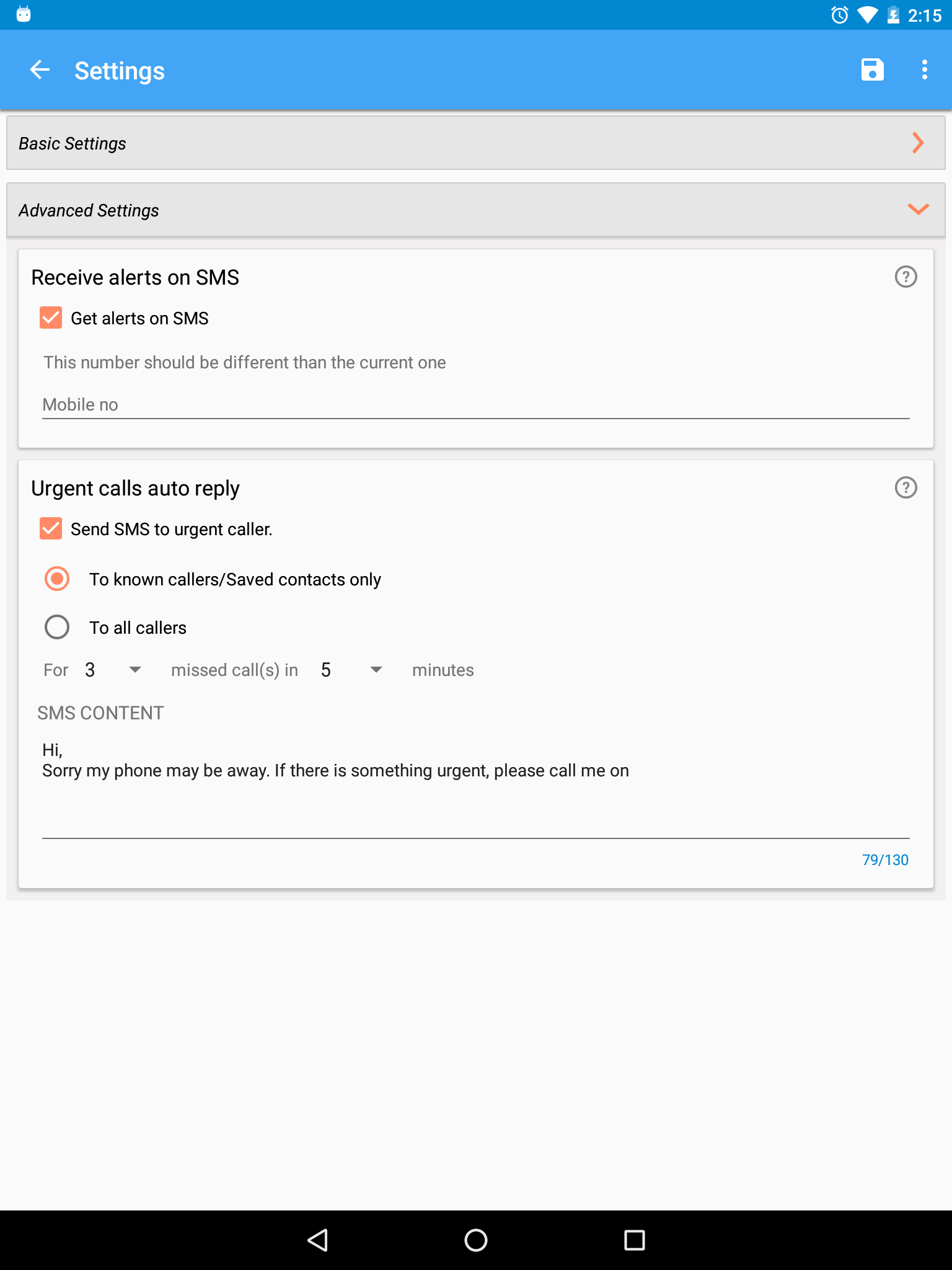Tap the Android back navigation button

317,1240
